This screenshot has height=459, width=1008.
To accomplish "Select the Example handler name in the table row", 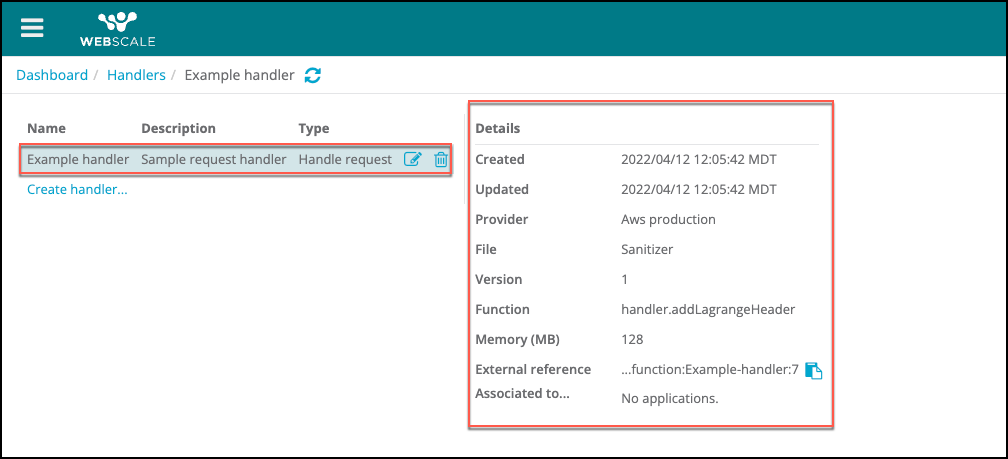I will coord(78,159).
